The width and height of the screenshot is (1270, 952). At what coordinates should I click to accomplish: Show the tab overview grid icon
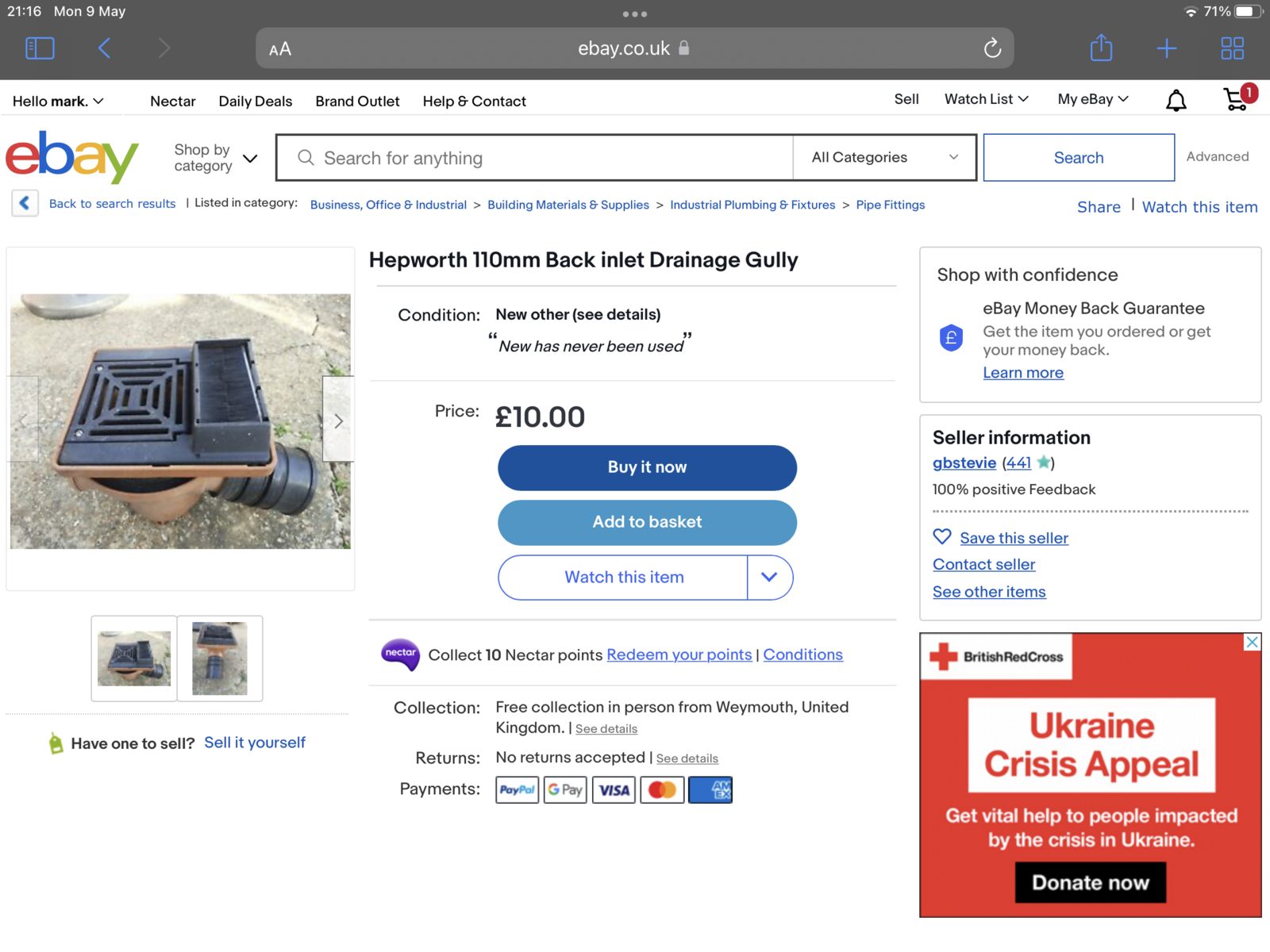(x=1232, y=48)
